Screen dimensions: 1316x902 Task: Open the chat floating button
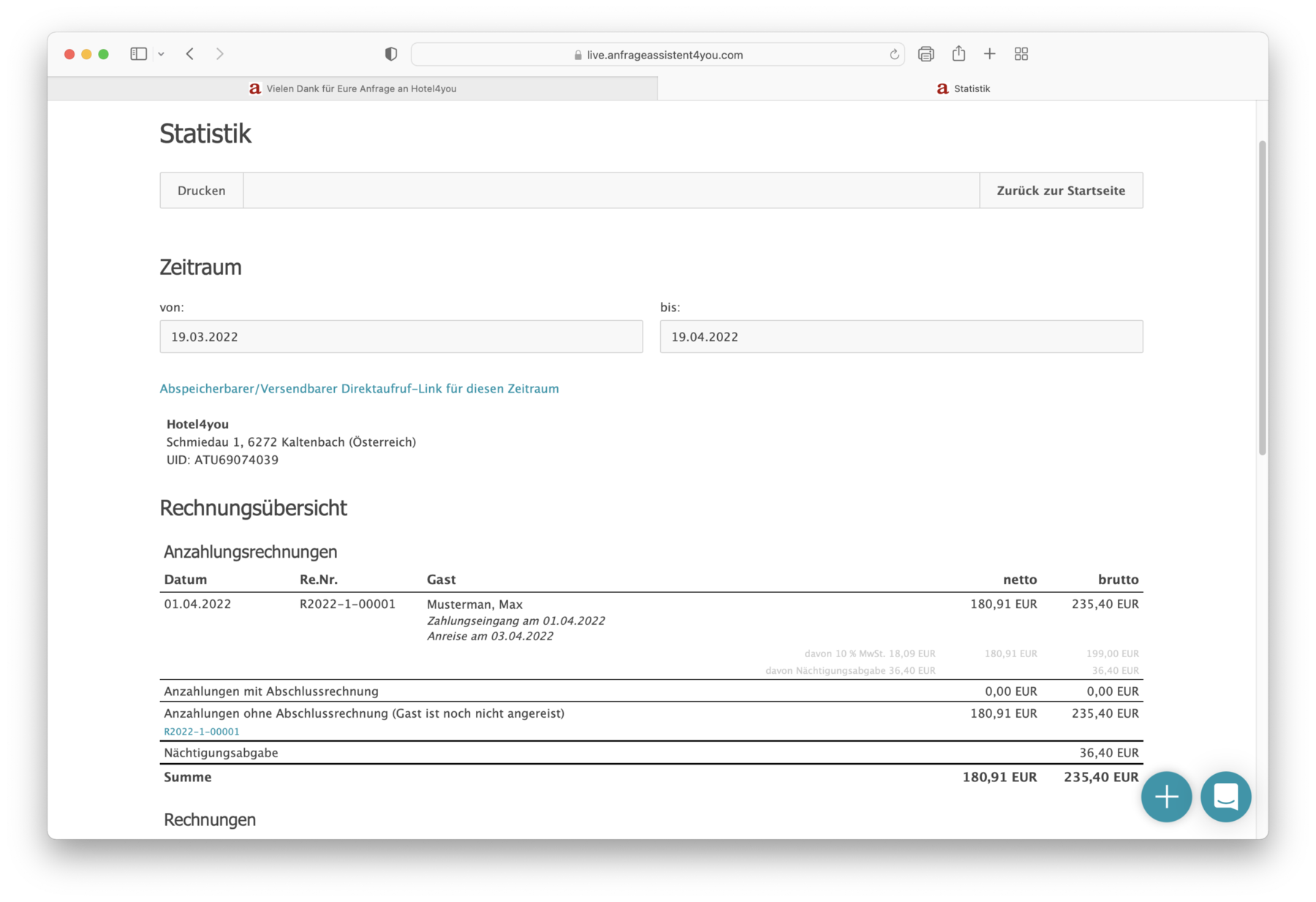(x=1225, y=797)
